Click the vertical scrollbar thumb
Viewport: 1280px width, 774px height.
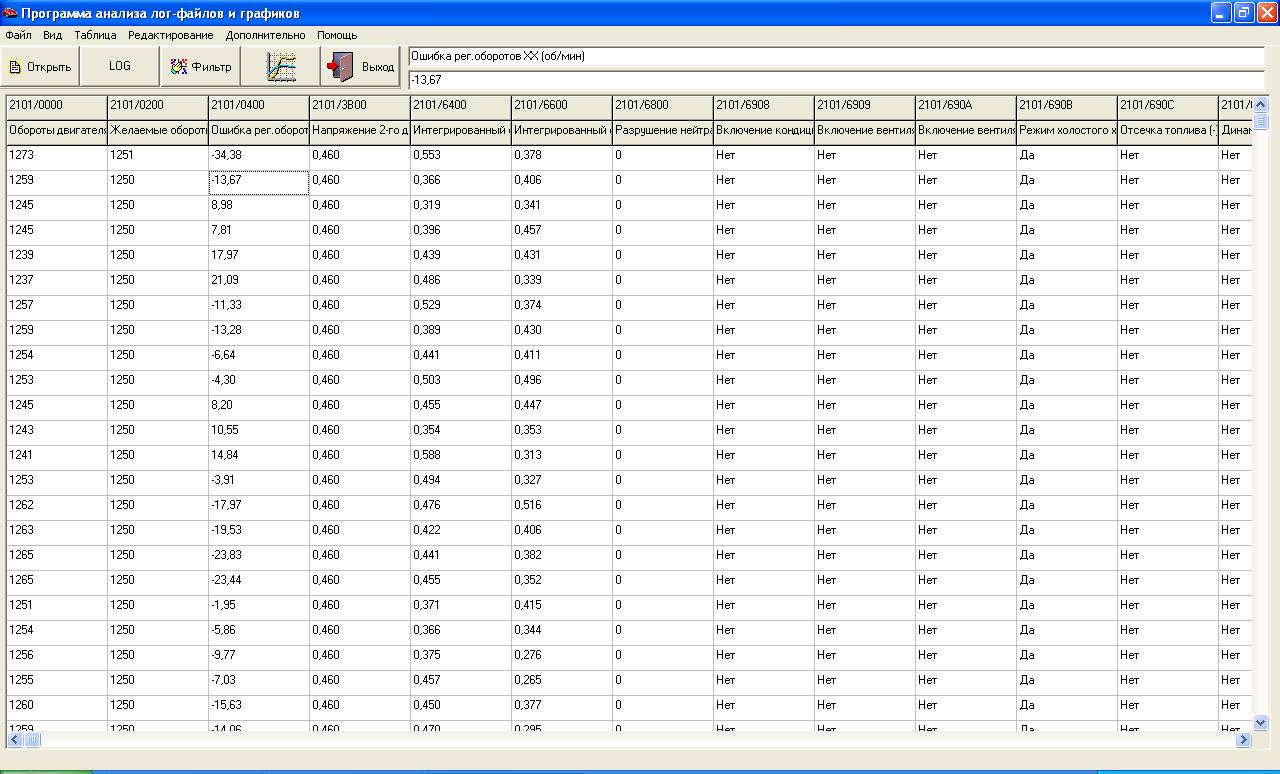click(x=1260, y=121)
